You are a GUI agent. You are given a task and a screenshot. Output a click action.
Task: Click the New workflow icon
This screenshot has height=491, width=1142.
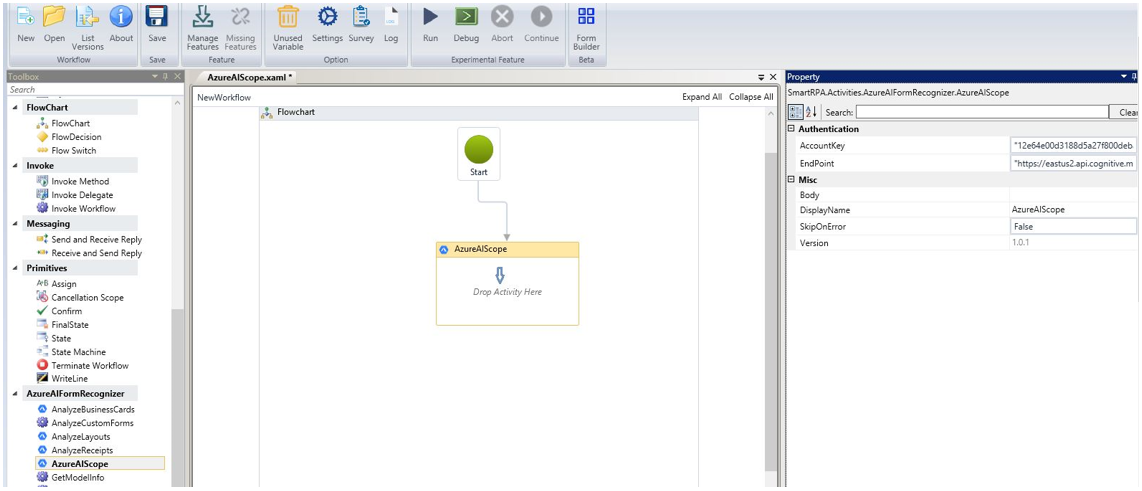[x=26, y=17]
